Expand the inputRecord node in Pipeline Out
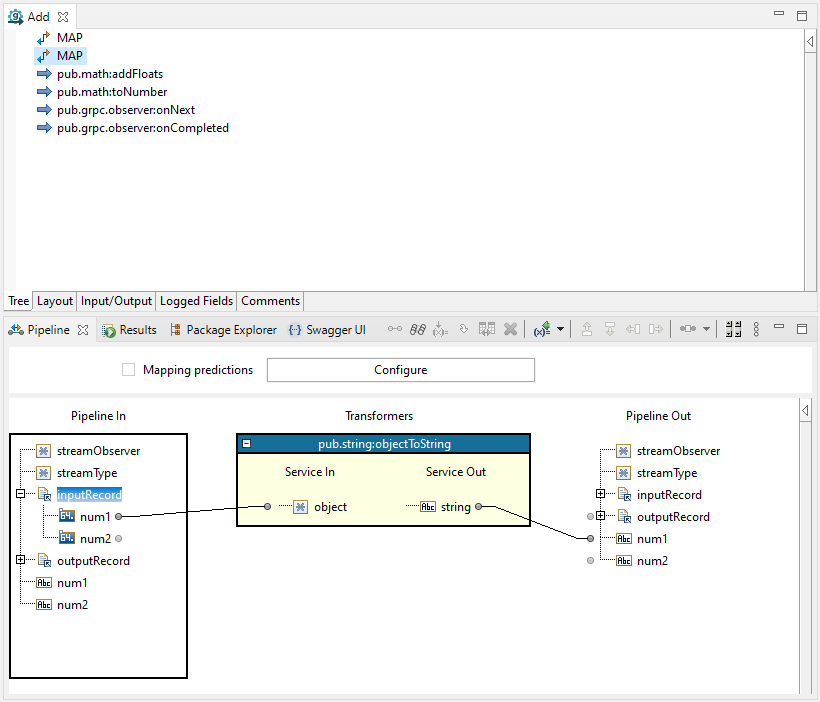 click(x=601, y=495)
